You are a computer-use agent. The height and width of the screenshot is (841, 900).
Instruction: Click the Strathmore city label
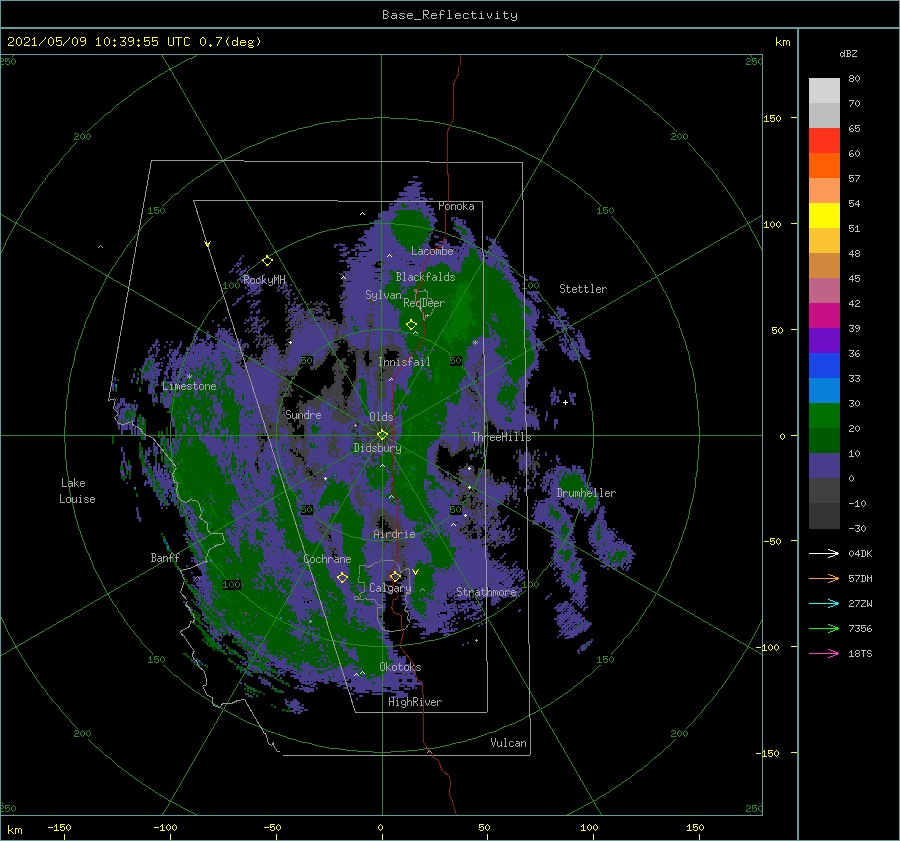486,592
